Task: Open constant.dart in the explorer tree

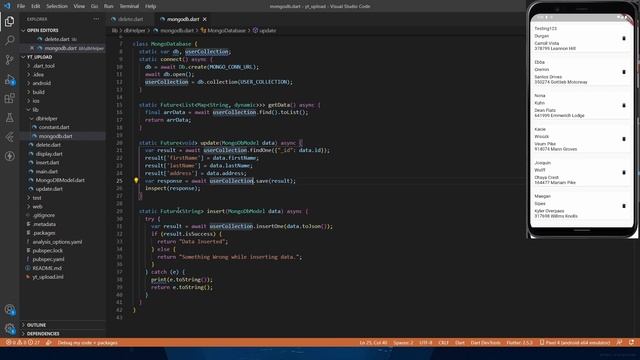Action: [x=54, y=127]
